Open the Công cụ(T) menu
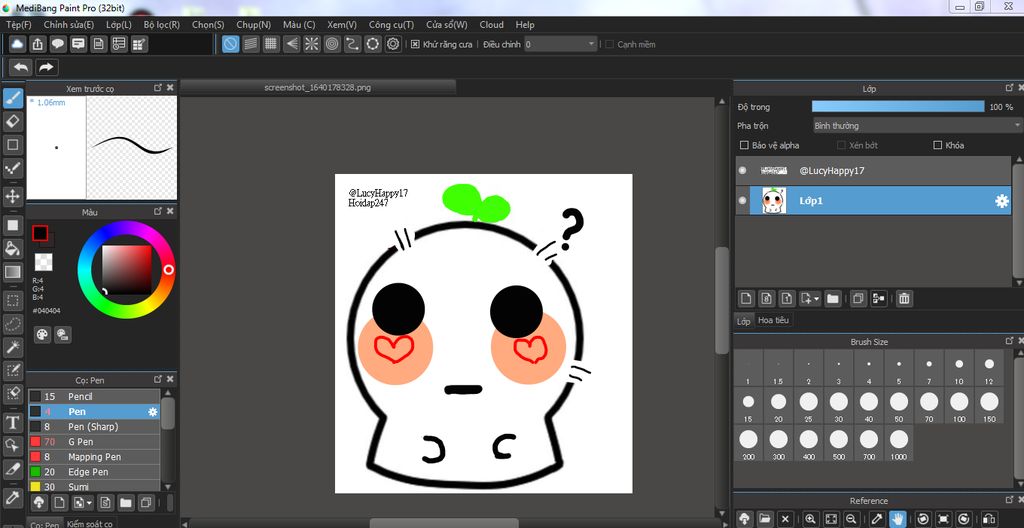The width and height of the screenshot is (1024, 528). coord(391,25)
